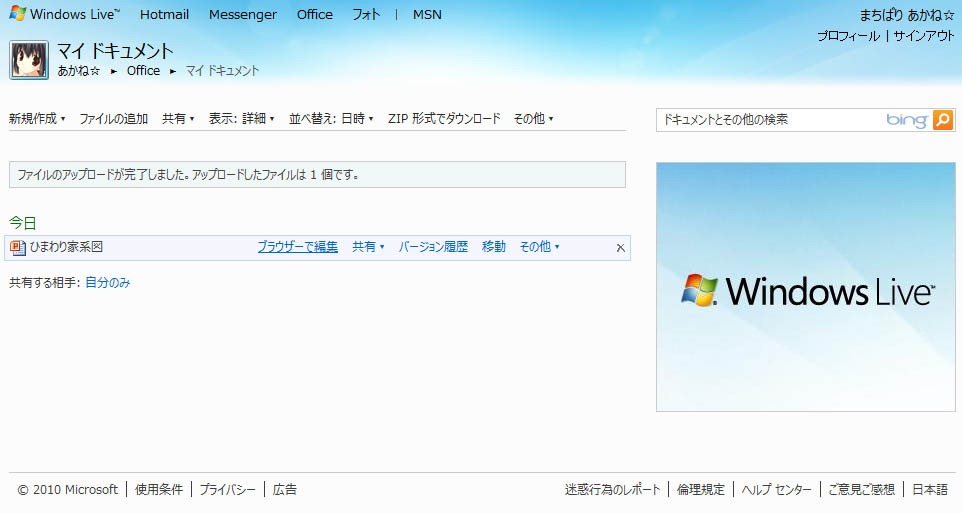This screenshot has width=962, height=513.
Task: Click the document search input field
Action: point(773,120)
